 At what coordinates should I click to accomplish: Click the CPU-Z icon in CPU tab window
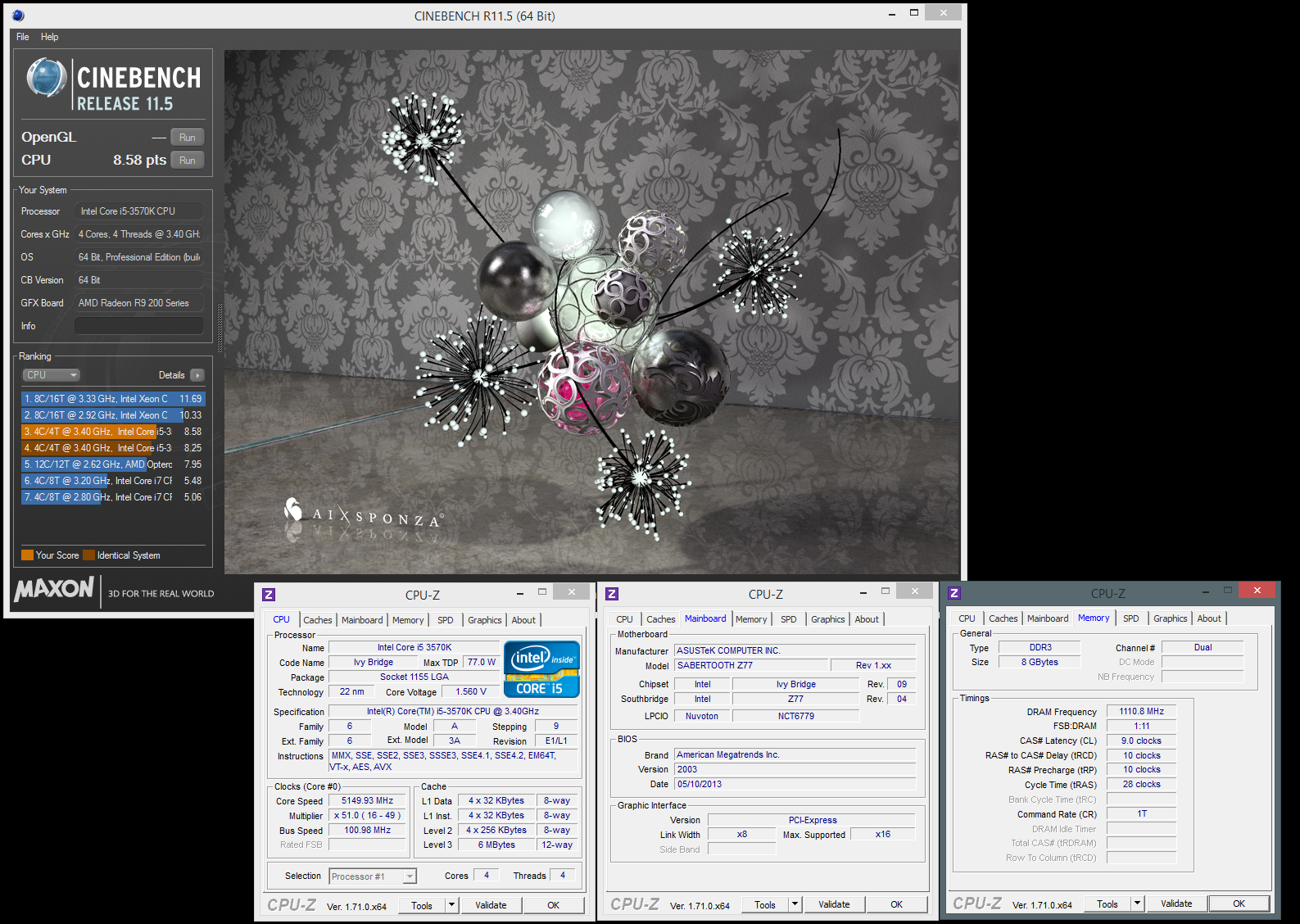[269, 595]
